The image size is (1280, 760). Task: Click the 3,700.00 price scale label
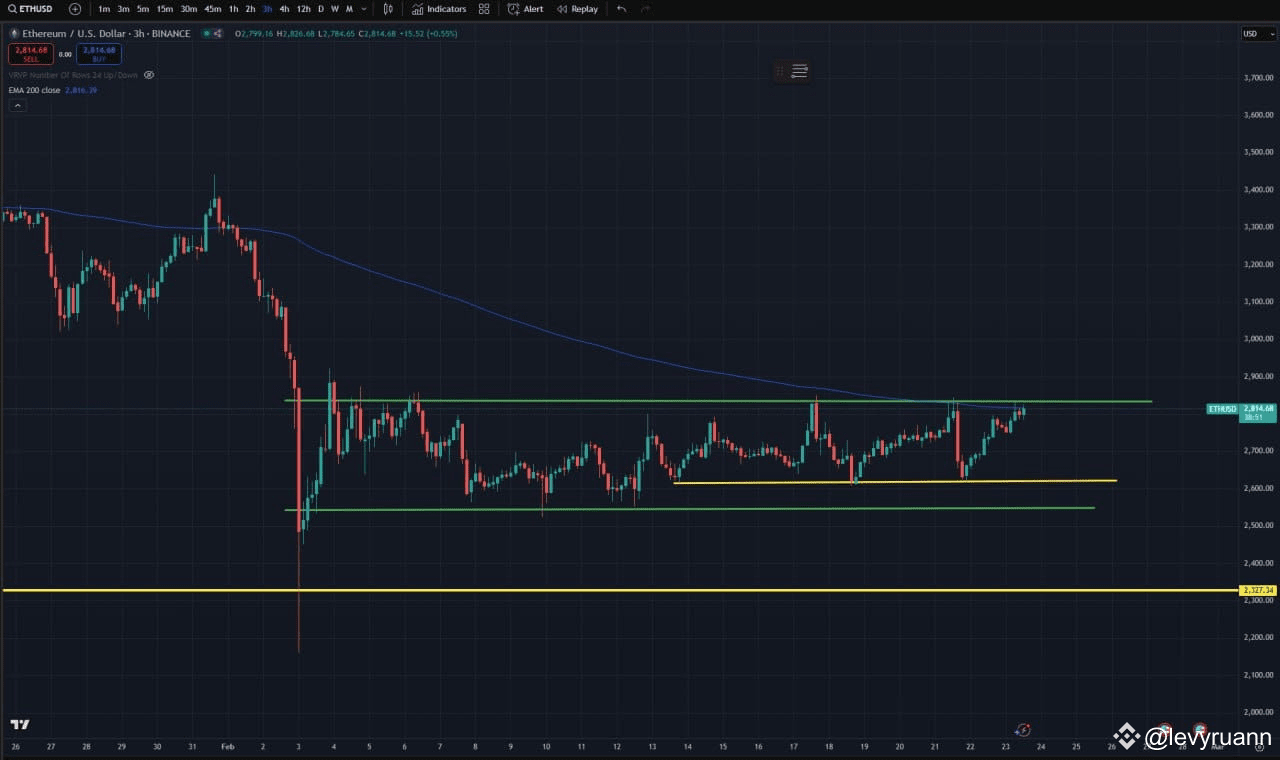pos(1258,77)
